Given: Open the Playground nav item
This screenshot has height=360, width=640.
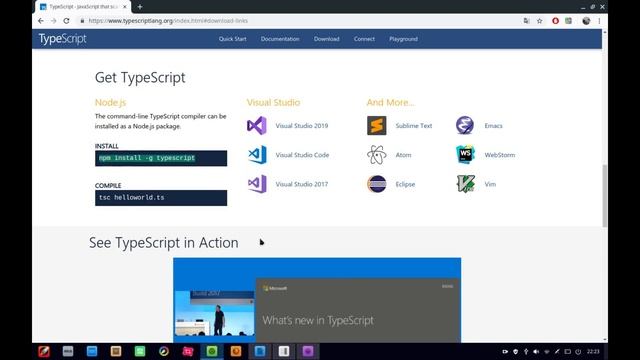Looking at the screenshot, I should tap(403, 39).
